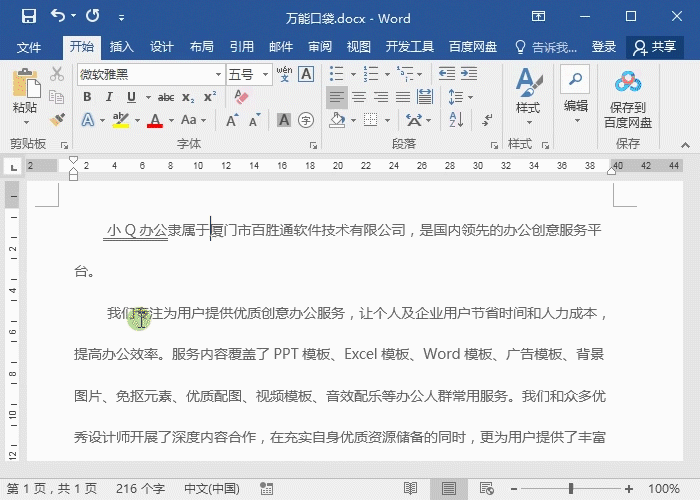700x500 pixels.
Task: Click the 登录 link
Action: (604, 47)
